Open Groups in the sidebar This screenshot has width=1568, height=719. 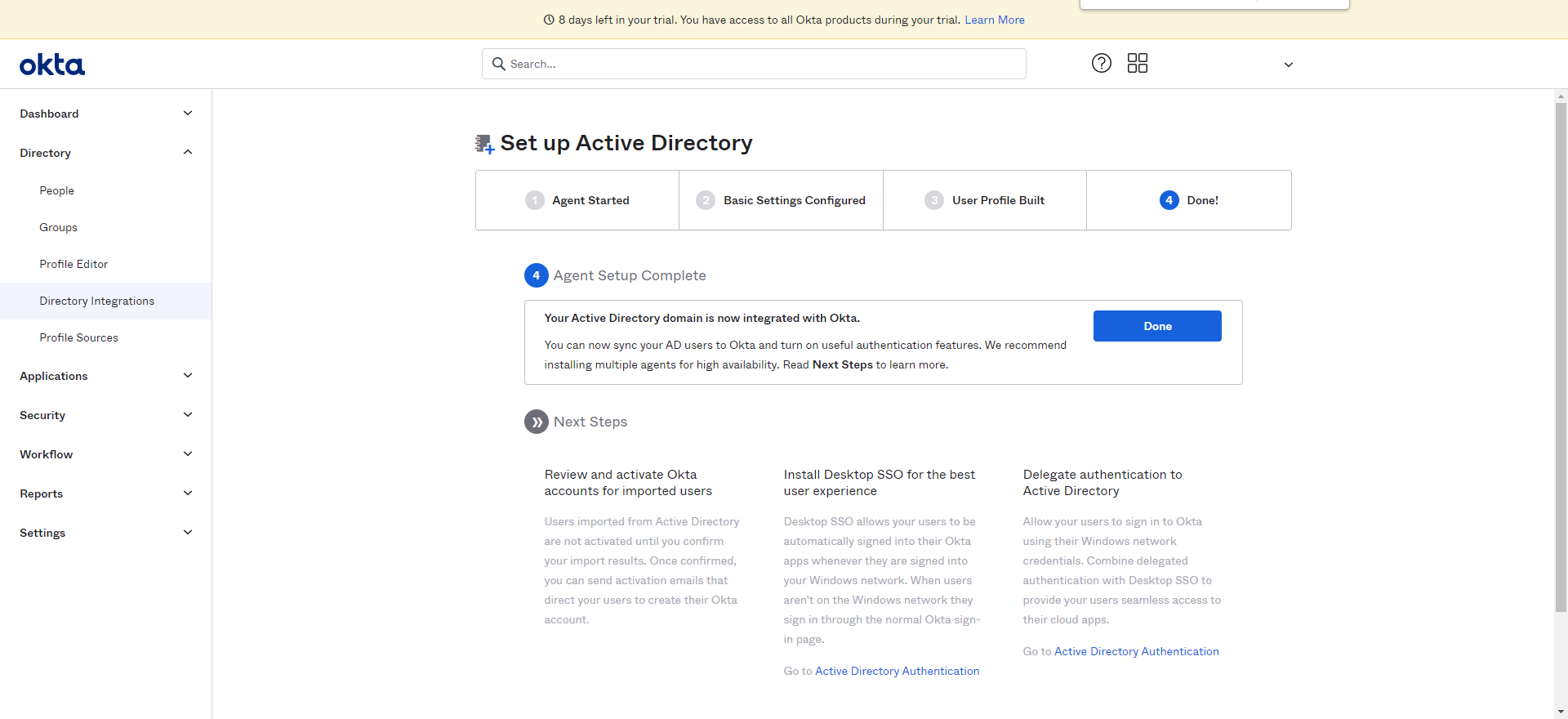[x=58, y=227]
